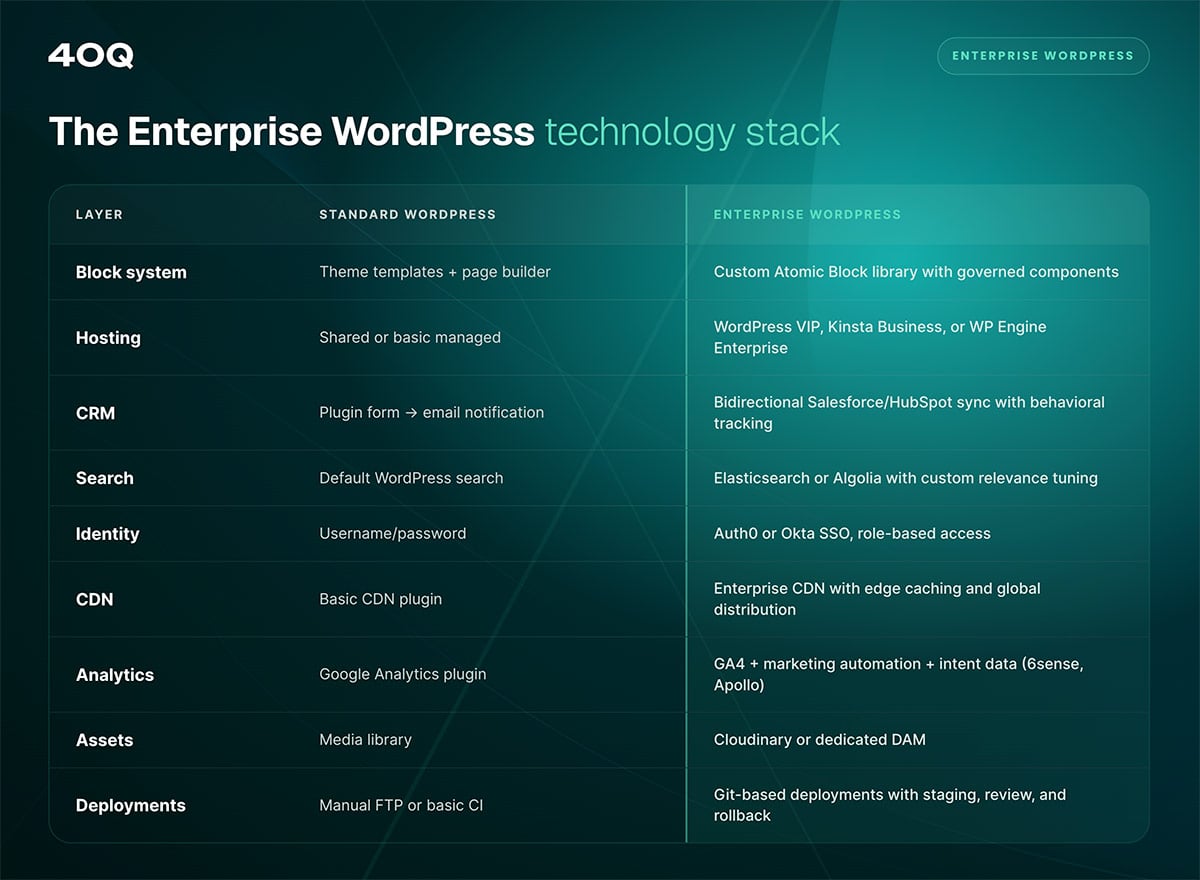
Task: Click the 'Identity' row label
Action: coord(107,534)
